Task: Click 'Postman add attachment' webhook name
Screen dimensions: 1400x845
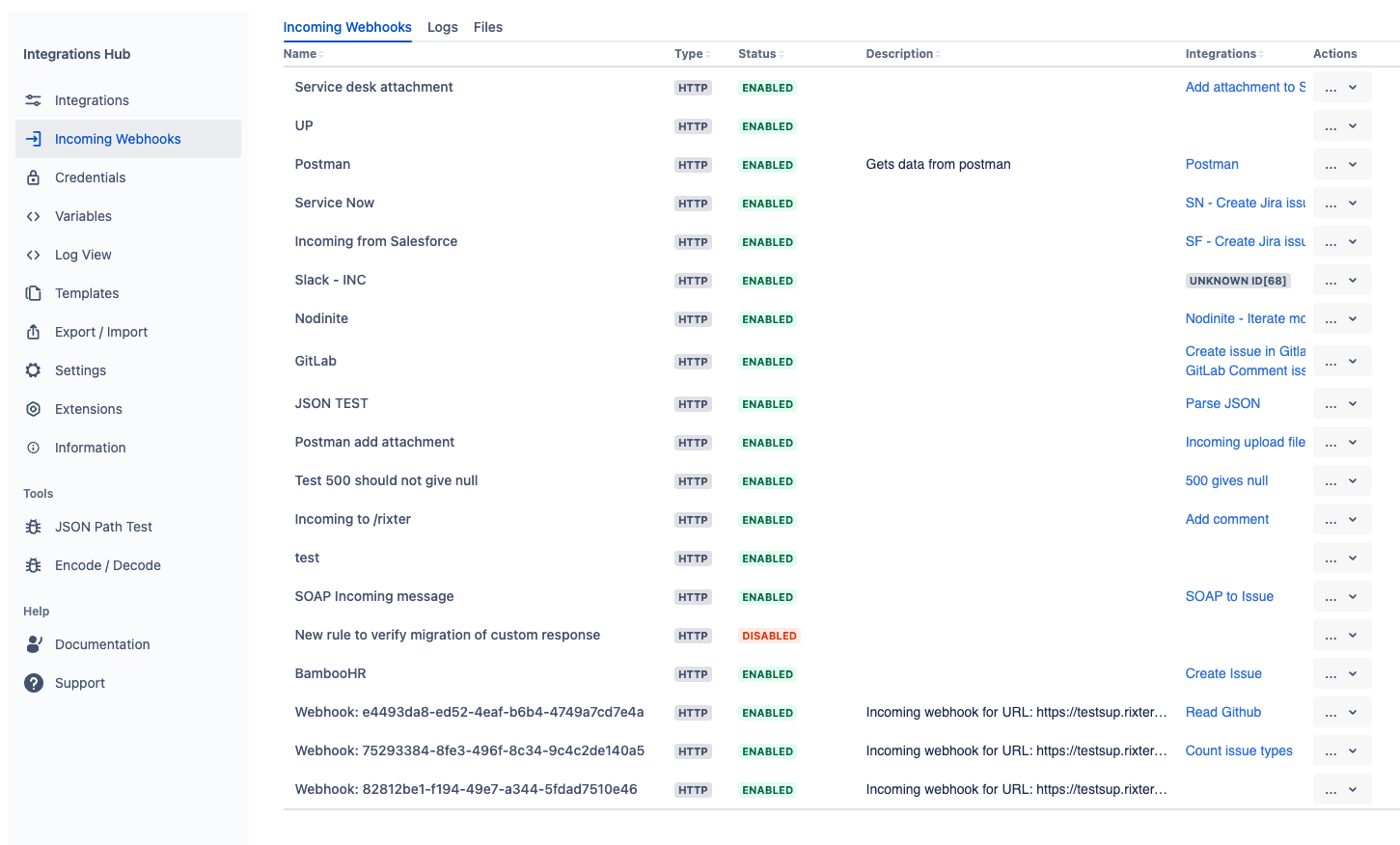Action: coord(374,442)
